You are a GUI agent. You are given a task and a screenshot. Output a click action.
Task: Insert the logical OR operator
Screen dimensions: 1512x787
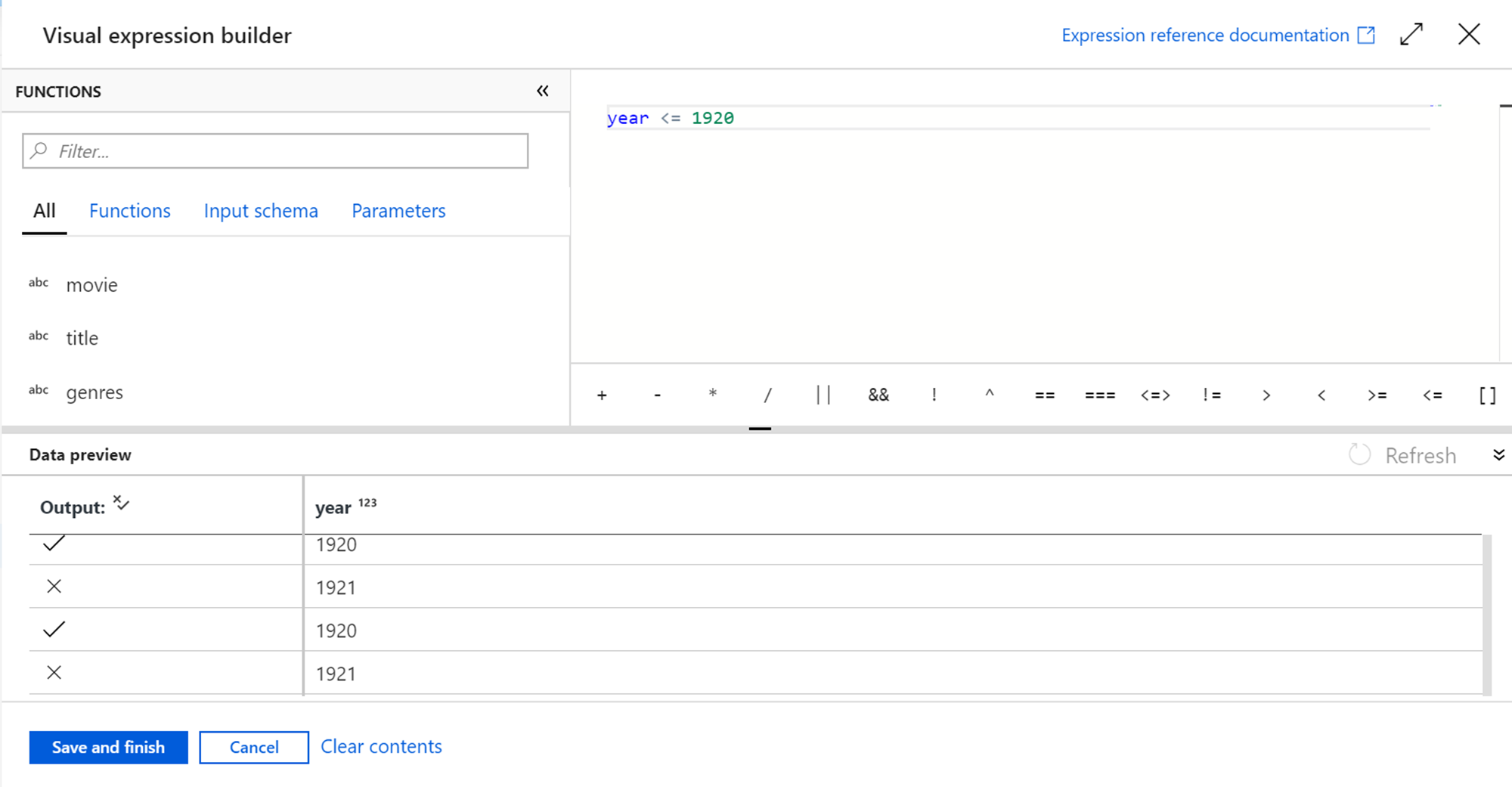coord(823,395)
